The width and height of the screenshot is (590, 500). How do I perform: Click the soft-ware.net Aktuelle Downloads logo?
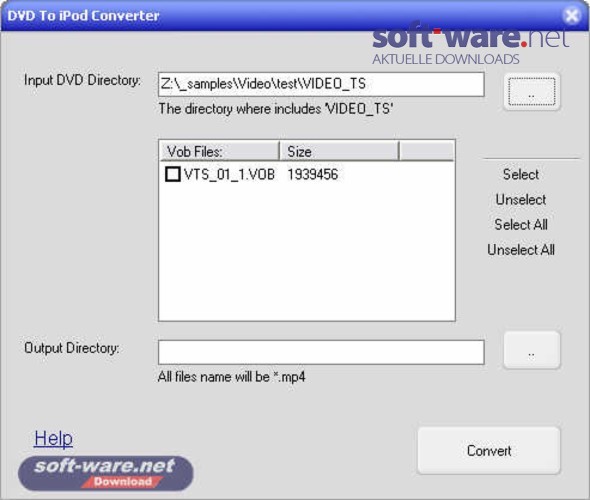(470, 44)
